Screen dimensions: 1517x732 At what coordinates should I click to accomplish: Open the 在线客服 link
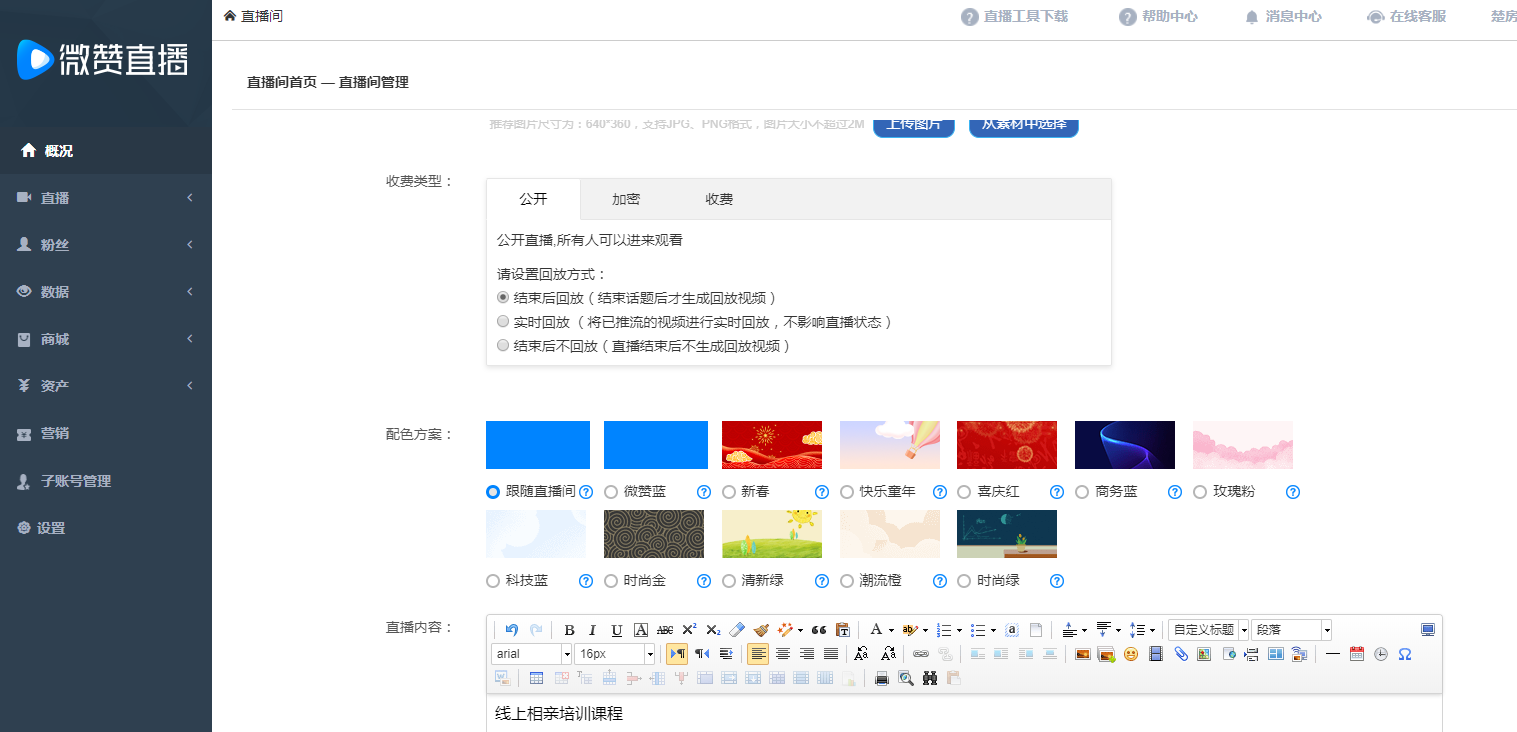point(1406,17)
